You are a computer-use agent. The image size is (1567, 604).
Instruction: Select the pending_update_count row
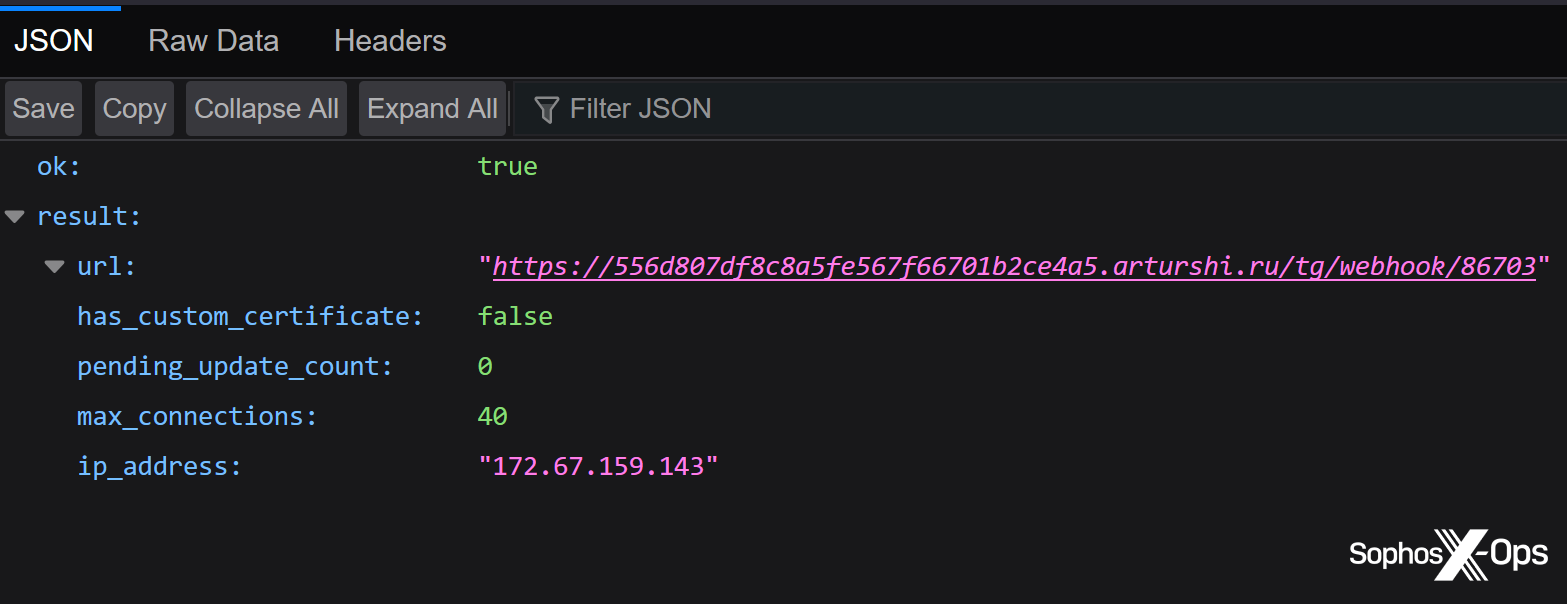pyautogui.click(x=234, y=366)
